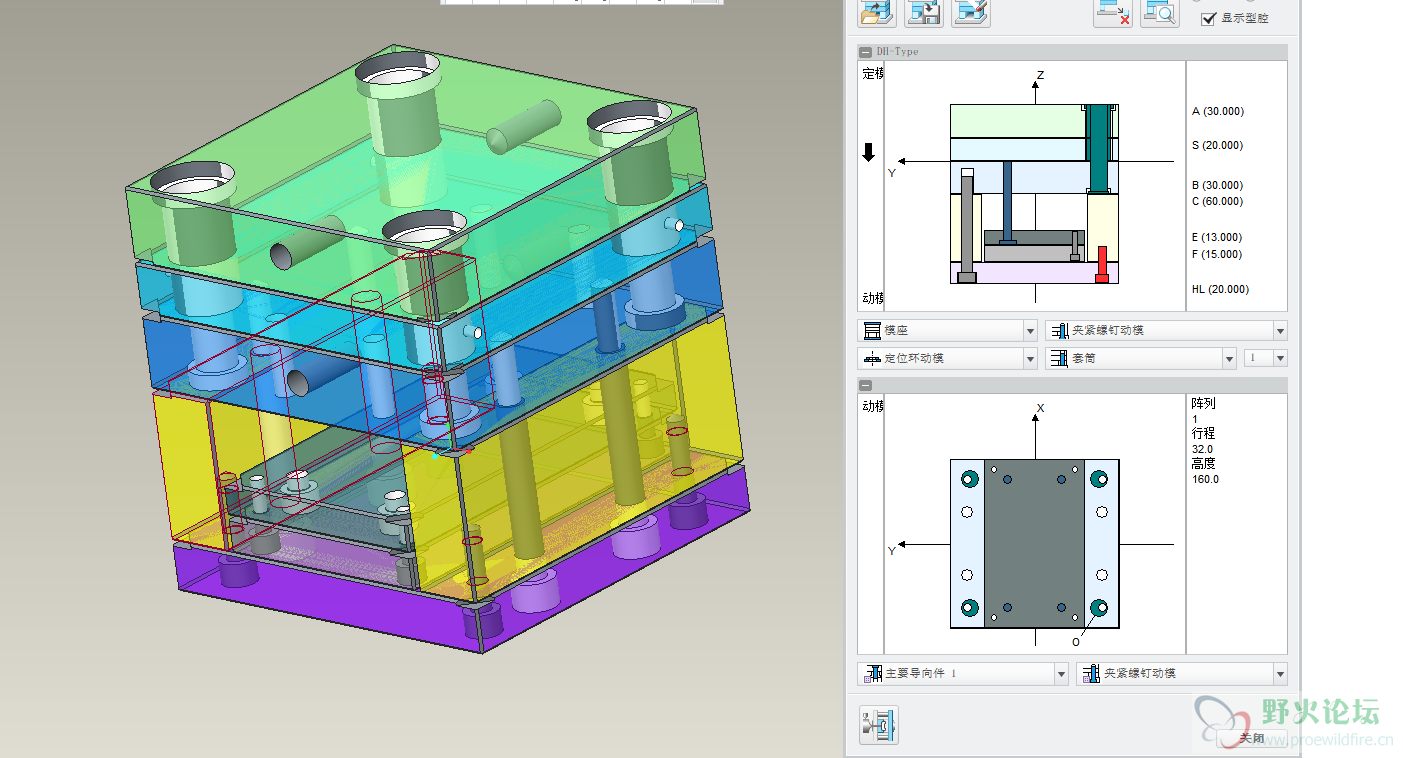
Task: Click the 关闭 button
Action: (1252, 738)
